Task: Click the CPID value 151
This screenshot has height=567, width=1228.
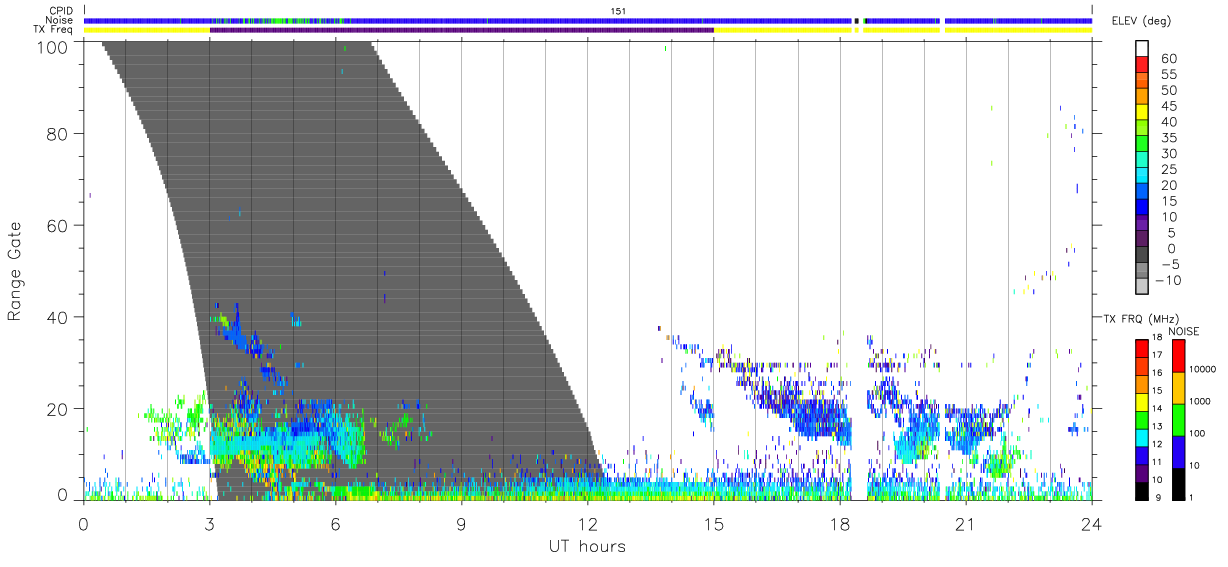Action: 619,11
